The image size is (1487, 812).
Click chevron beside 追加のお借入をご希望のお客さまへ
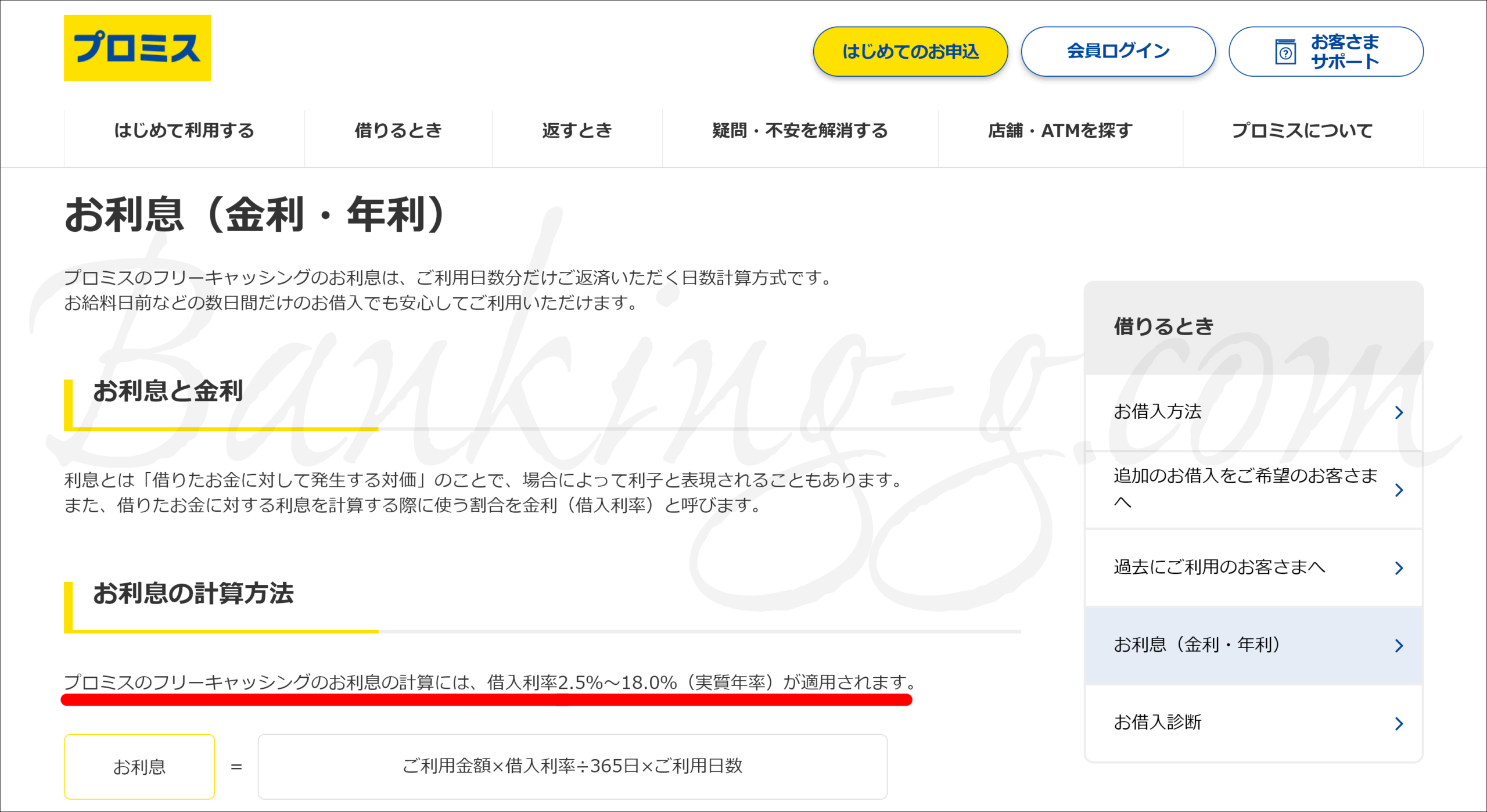[x=1399, y=490]
